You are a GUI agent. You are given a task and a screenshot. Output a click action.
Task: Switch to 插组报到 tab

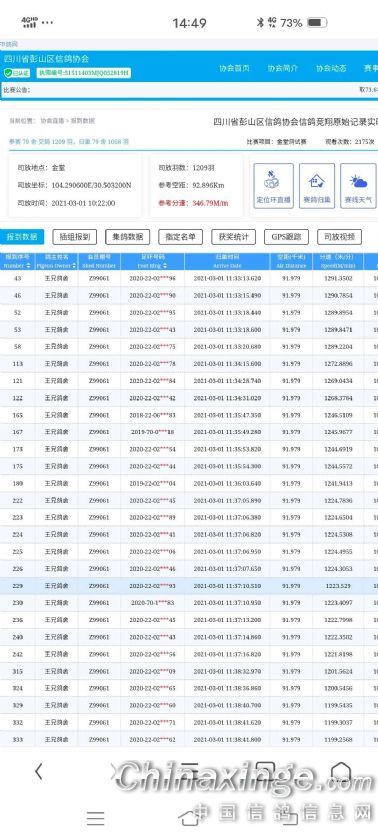pyautogui.click(x=75, y=237)
